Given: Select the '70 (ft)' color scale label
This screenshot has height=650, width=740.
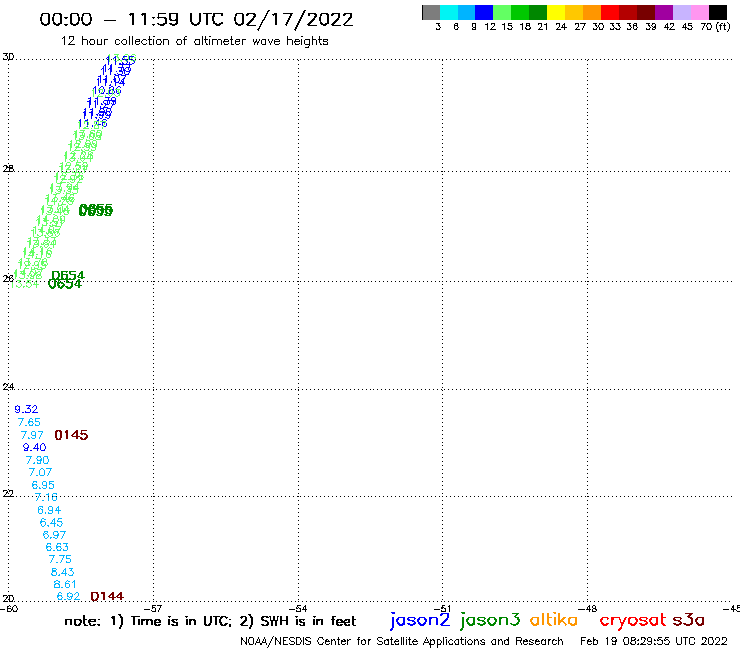Looking at the screenshot, I should tap(715, 26).
